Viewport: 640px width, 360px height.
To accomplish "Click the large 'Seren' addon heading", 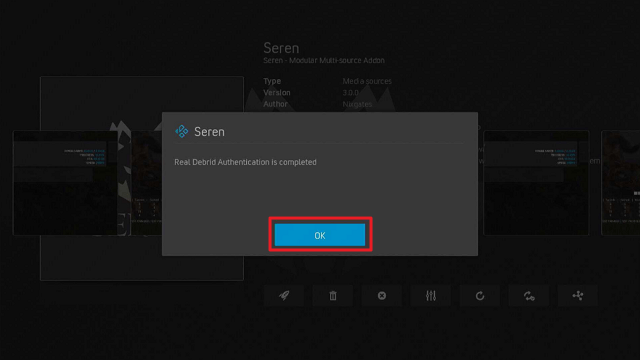I will point(281,48).
